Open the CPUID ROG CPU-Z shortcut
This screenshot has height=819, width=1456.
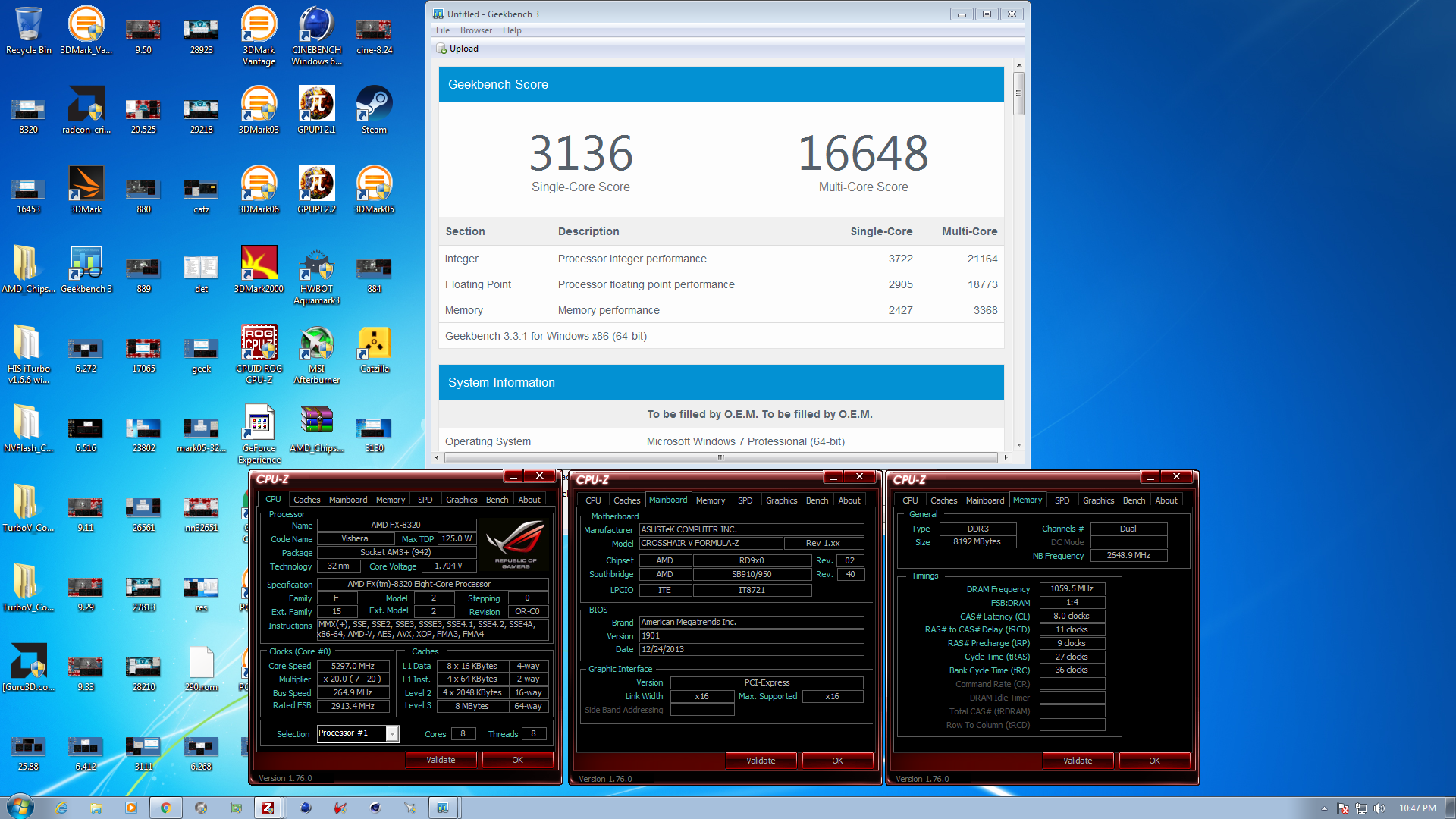pos(259,354)
